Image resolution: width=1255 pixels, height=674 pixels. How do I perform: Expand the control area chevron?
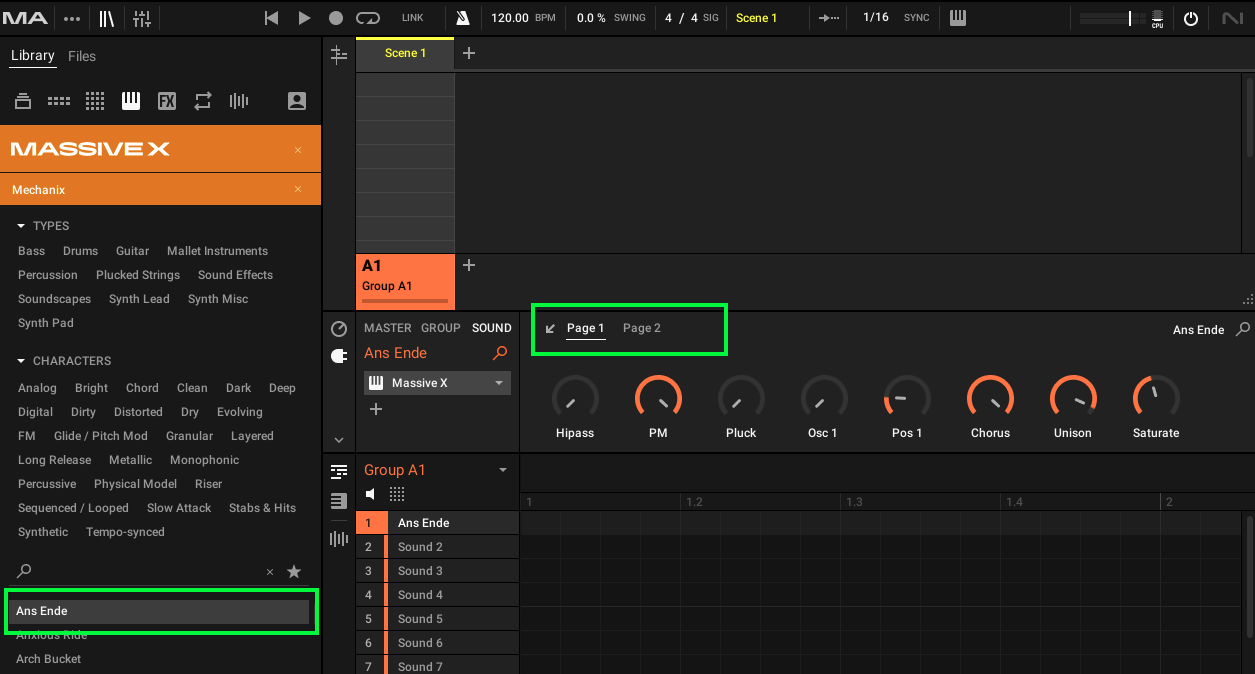pyautogui.click(x=339, y=440)
